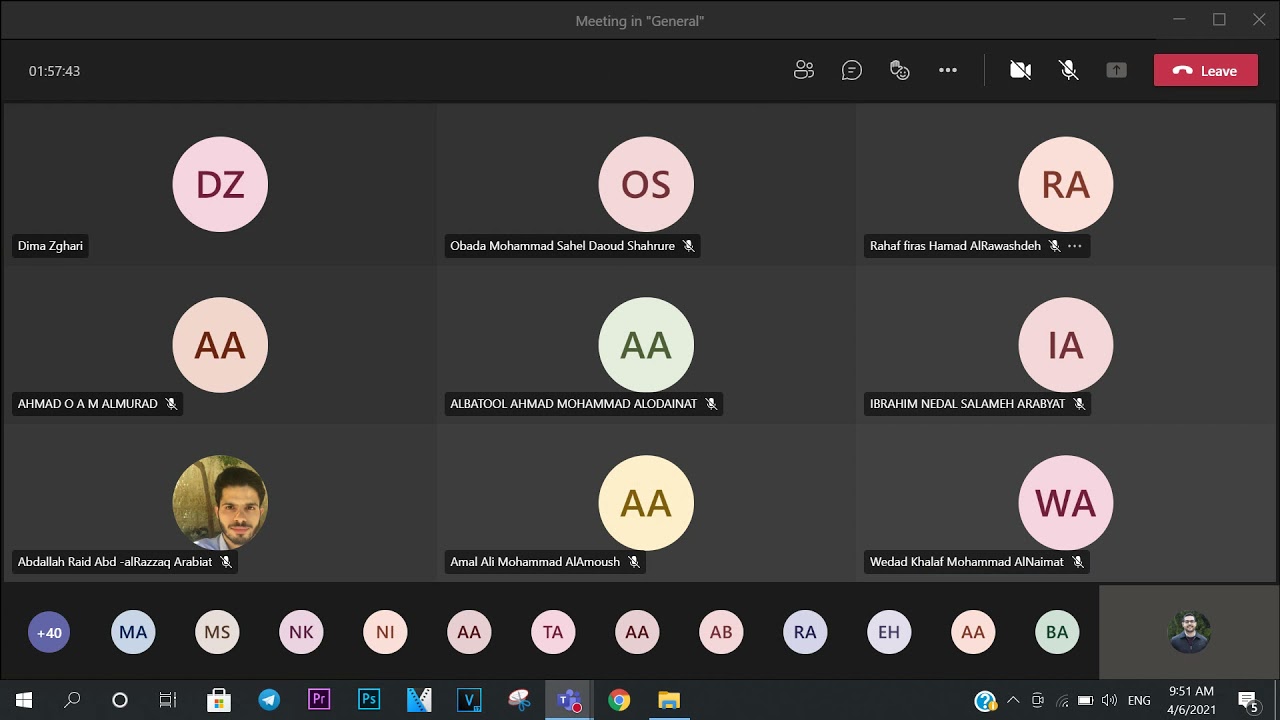Open the help question mark tray icon
Viewport: 1280px width, 720px height.
tap(985, 700)
